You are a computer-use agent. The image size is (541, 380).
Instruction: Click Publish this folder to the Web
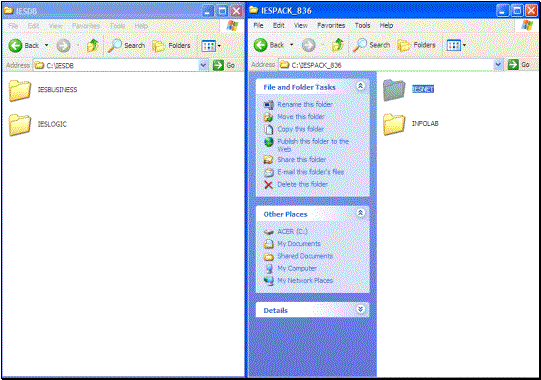coord(313,145)
